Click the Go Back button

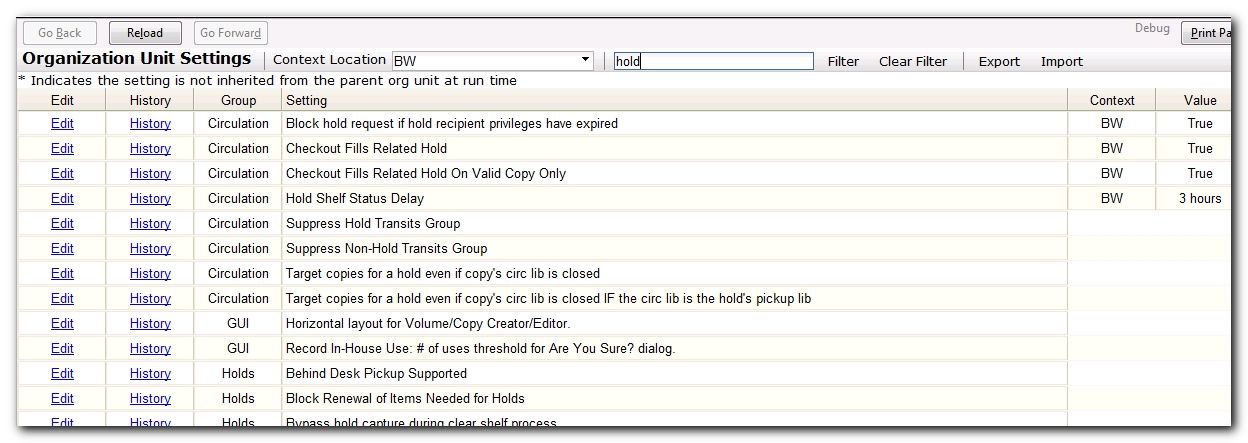click(60, 33)
